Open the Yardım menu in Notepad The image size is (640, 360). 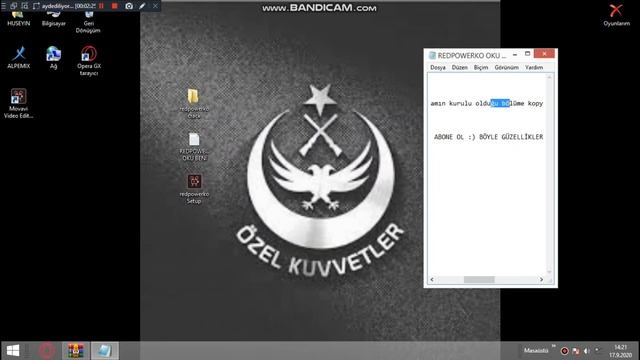tap(534, 67)
